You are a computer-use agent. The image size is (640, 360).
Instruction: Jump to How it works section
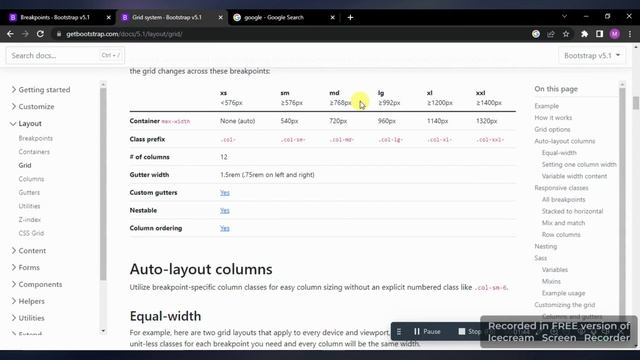tap(553, 118)
